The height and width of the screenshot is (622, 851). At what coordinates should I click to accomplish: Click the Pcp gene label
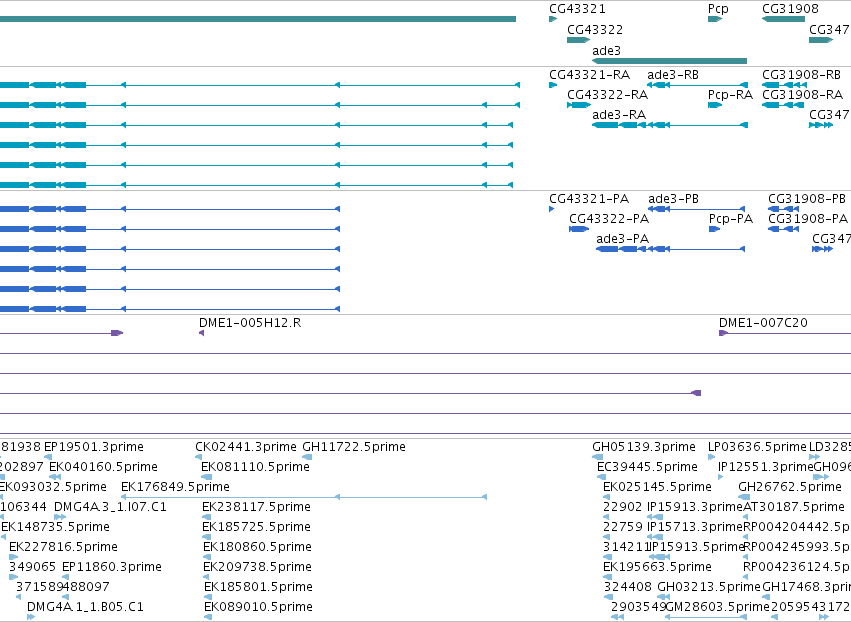tap(718, 9)
